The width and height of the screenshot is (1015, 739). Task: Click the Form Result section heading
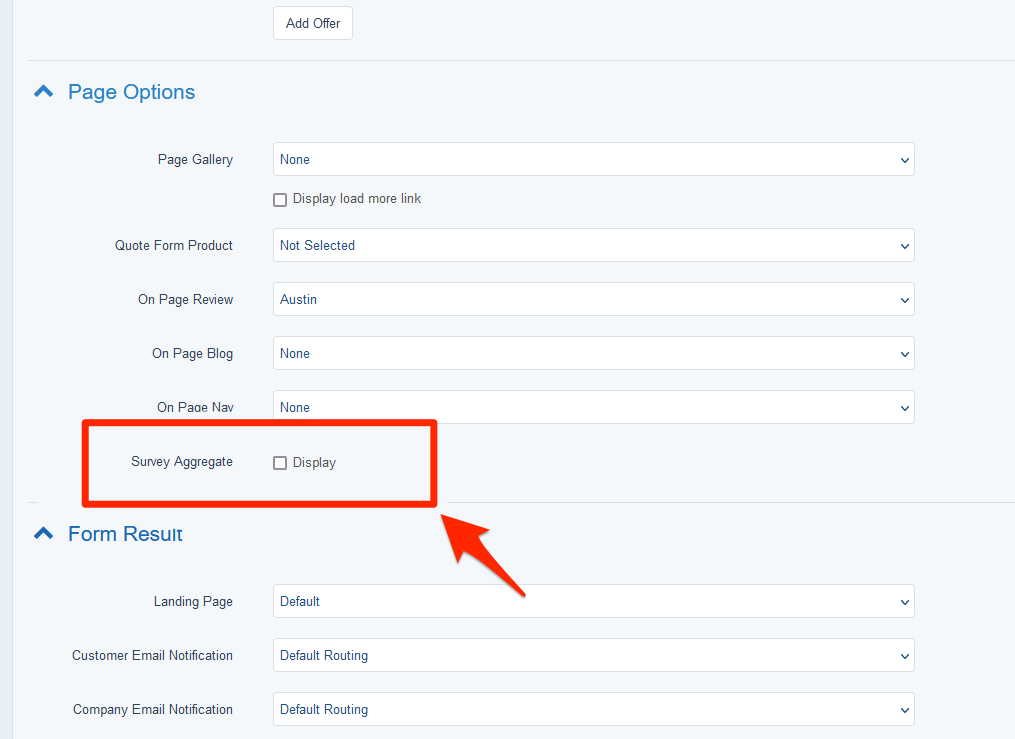coord(125,534)
